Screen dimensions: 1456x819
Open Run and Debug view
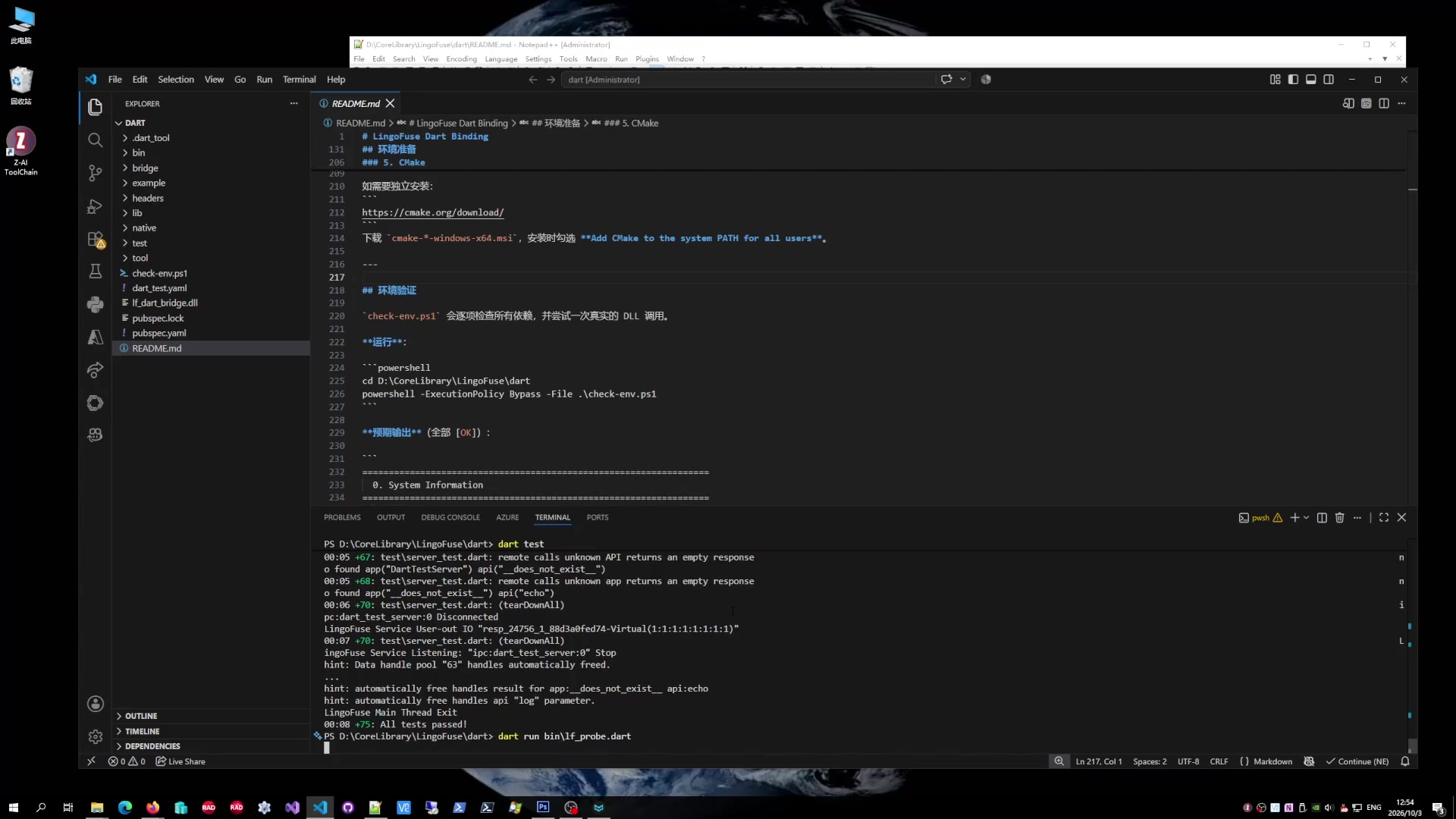coord(95,206)
